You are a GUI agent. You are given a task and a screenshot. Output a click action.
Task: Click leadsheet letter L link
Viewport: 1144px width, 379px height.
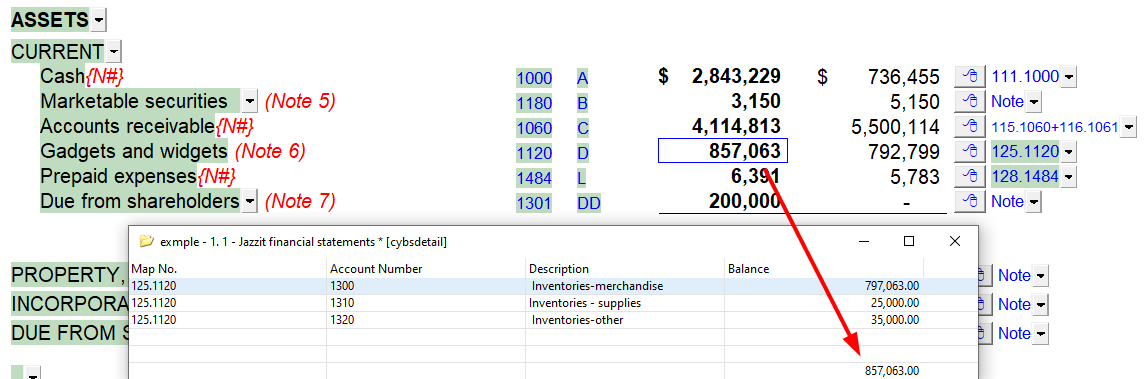[581, 178]
